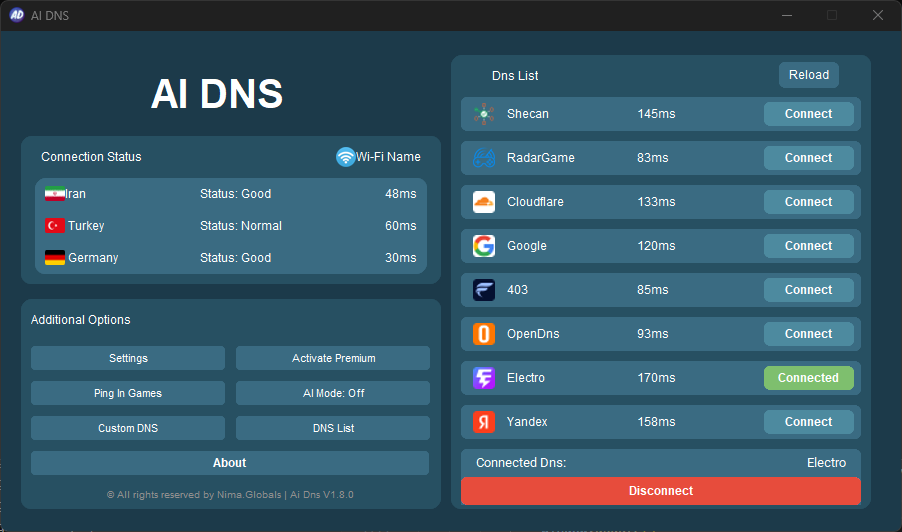Click Iran's 48ms ping value
The image size is (902, 532).
(x=400, y=194)
